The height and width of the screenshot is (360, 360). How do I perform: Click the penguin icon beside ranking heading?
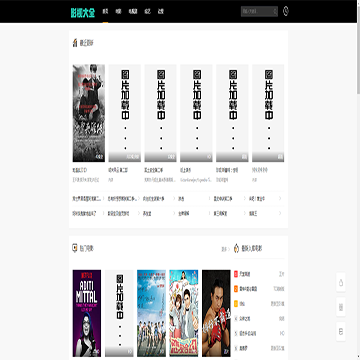(x=237, y=248)
